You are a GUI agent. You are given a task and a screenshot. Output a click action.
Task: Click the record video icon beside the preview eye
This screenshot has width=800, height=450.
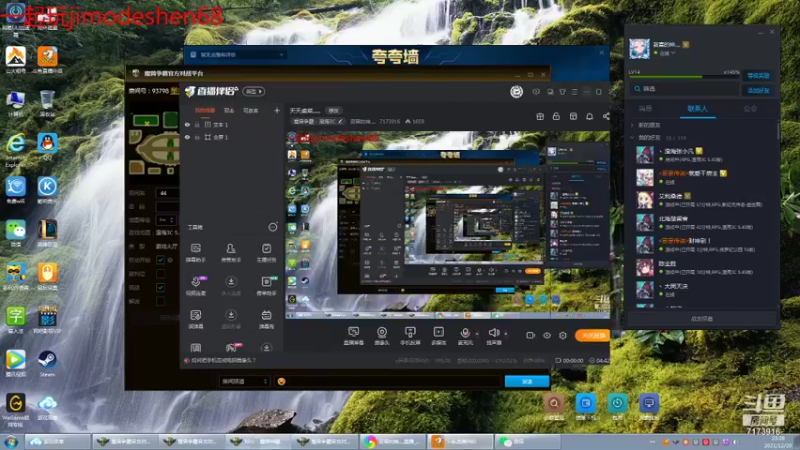coord(531,335)
